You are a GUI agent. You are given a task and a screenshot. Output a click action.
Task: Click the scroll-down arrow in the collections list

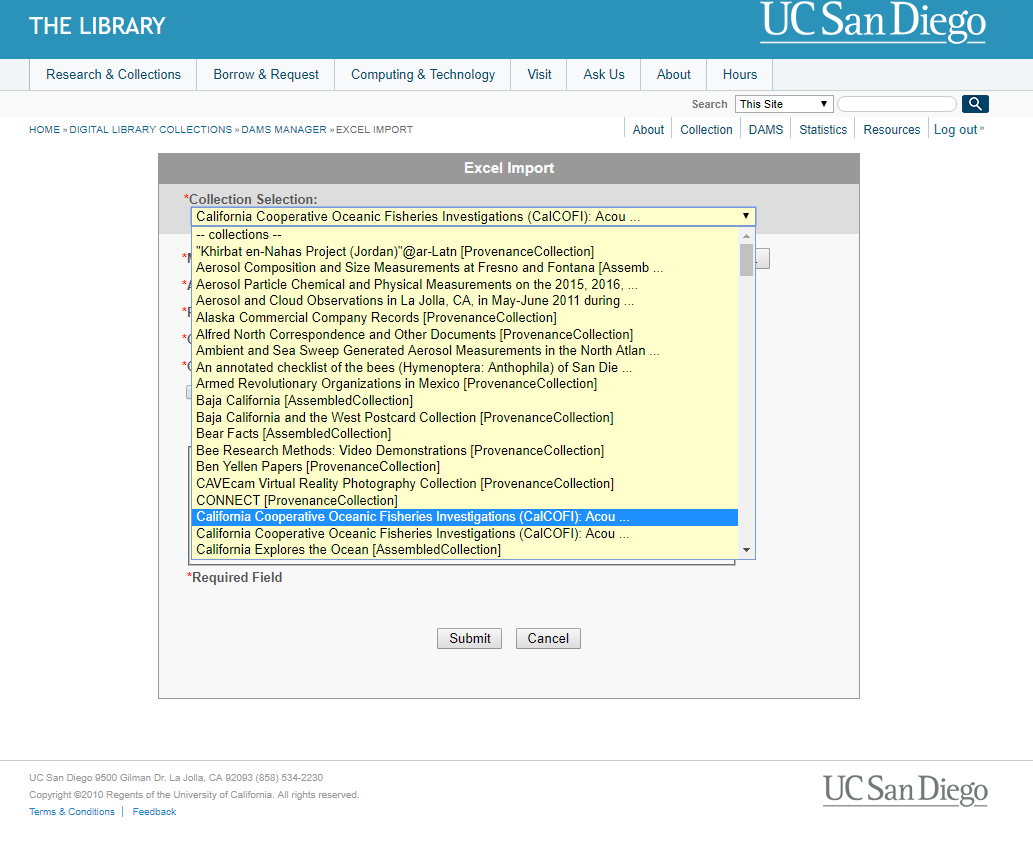pyautogui.click(x=745, y=549)
